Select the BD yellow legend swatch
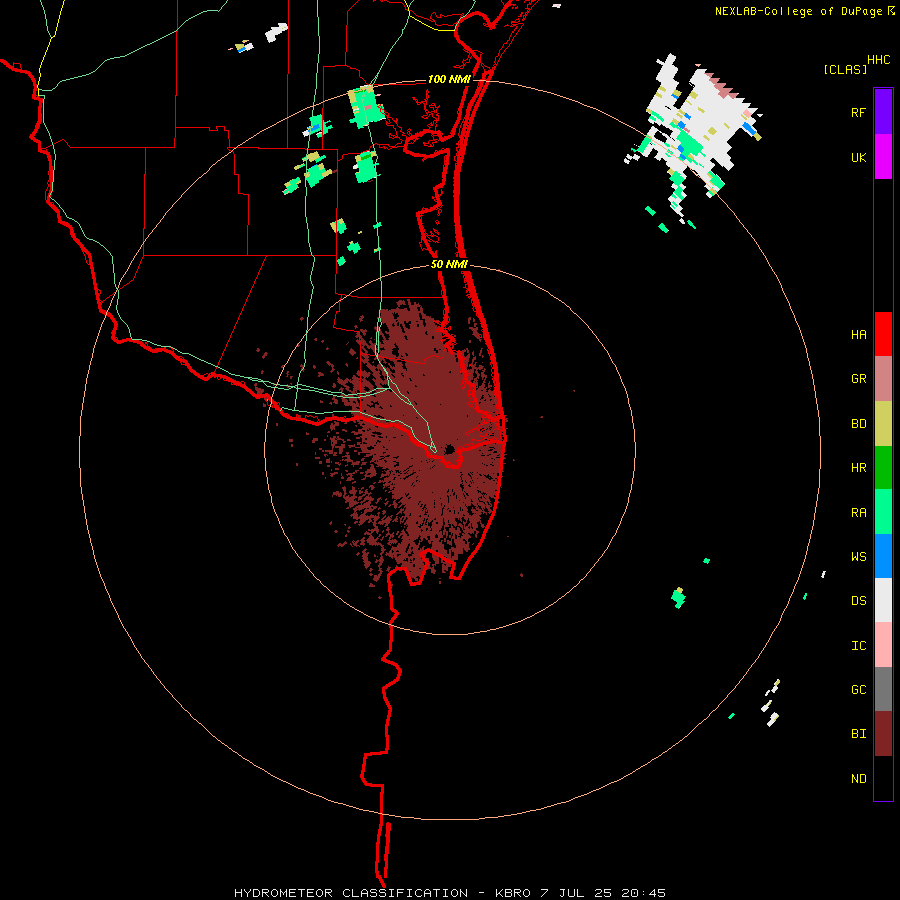 (883, 424)
